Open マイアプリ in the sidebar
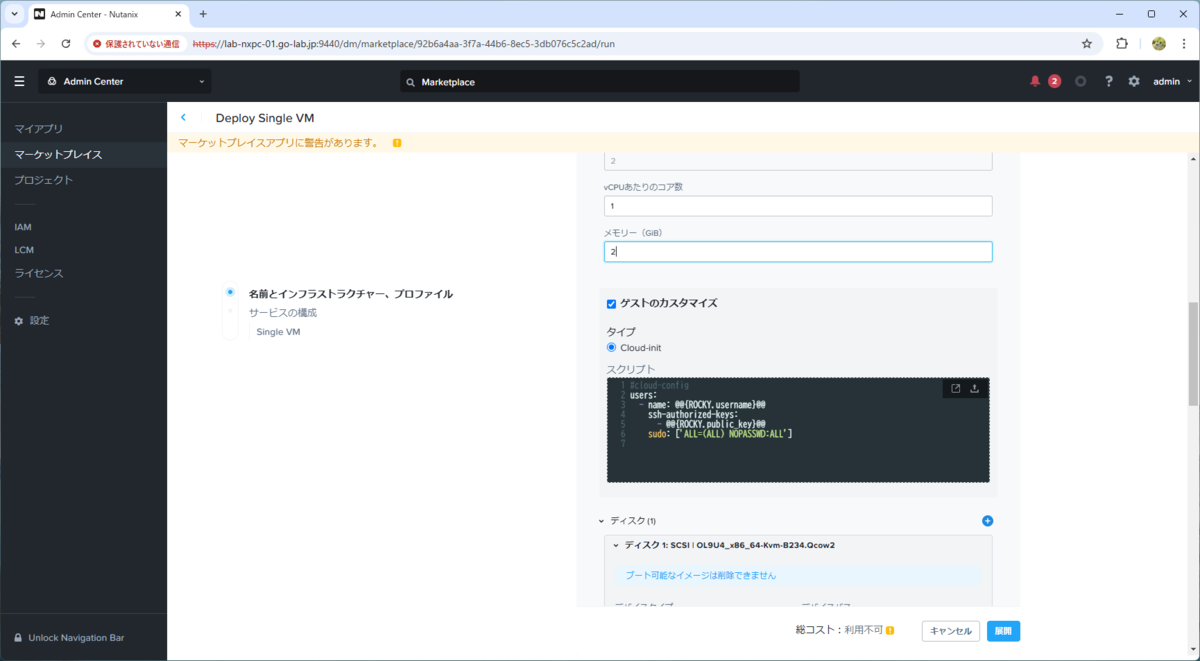 39,129
